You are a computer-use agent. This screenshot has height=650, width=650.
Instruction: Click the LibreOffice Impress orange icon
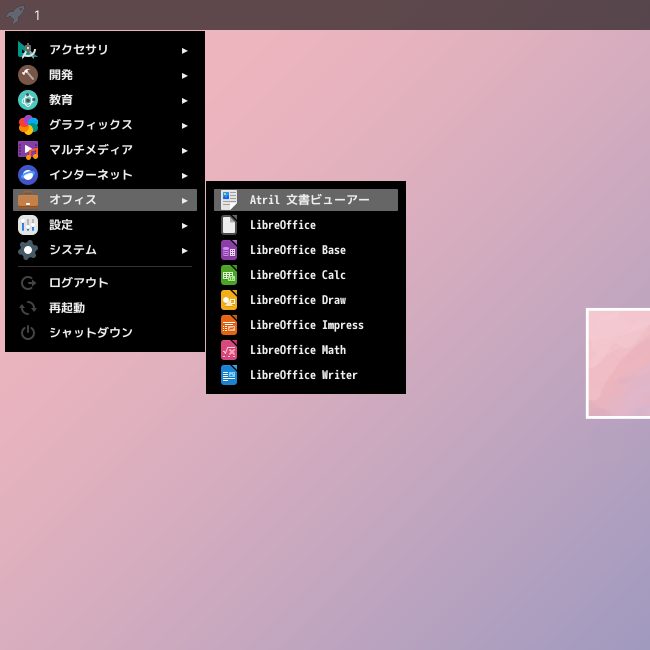tap(229, 325)
